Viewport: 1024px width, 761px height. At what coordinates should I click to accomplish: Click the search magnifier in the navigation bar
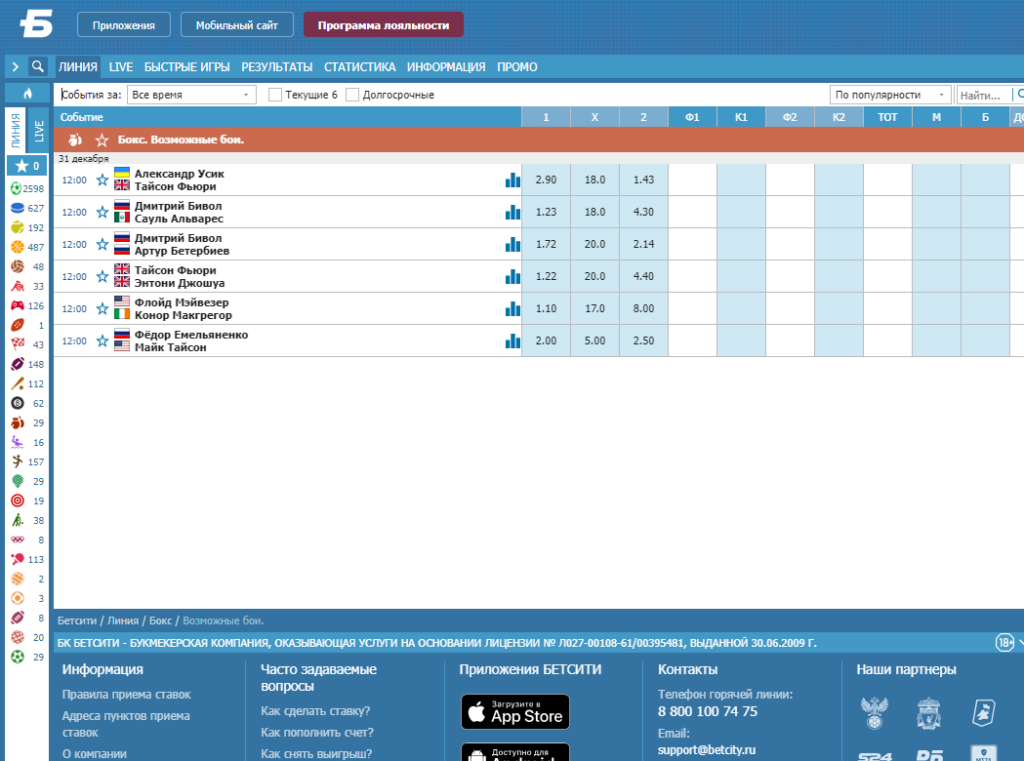tap(38, 66)
